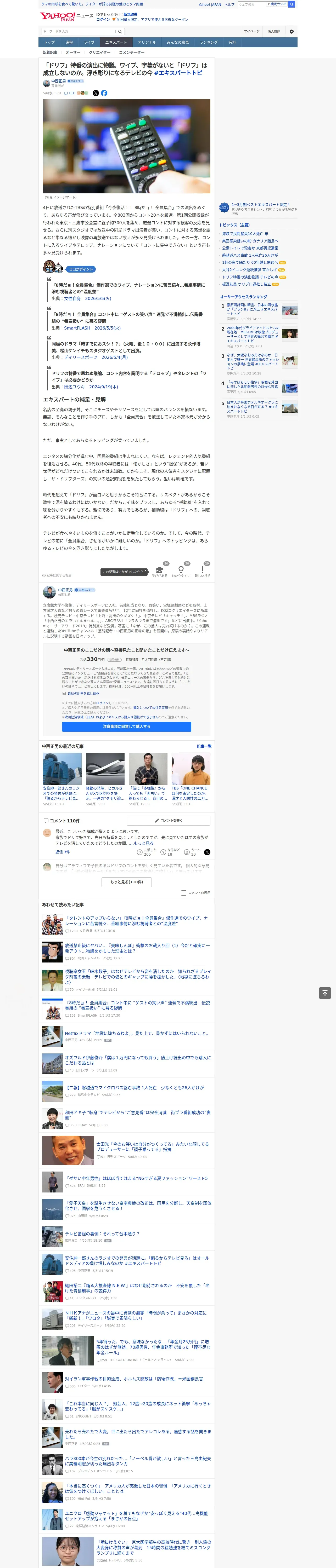Click the わかりやすい lightbulb reaction
This screenshot has width=336, height=1568.
pos(181,570)
